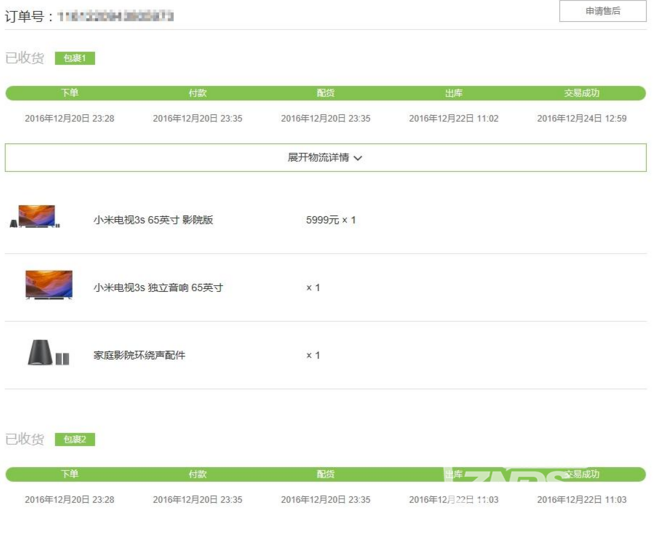Click the 5999元 × 1 price text

pos(331,220)
